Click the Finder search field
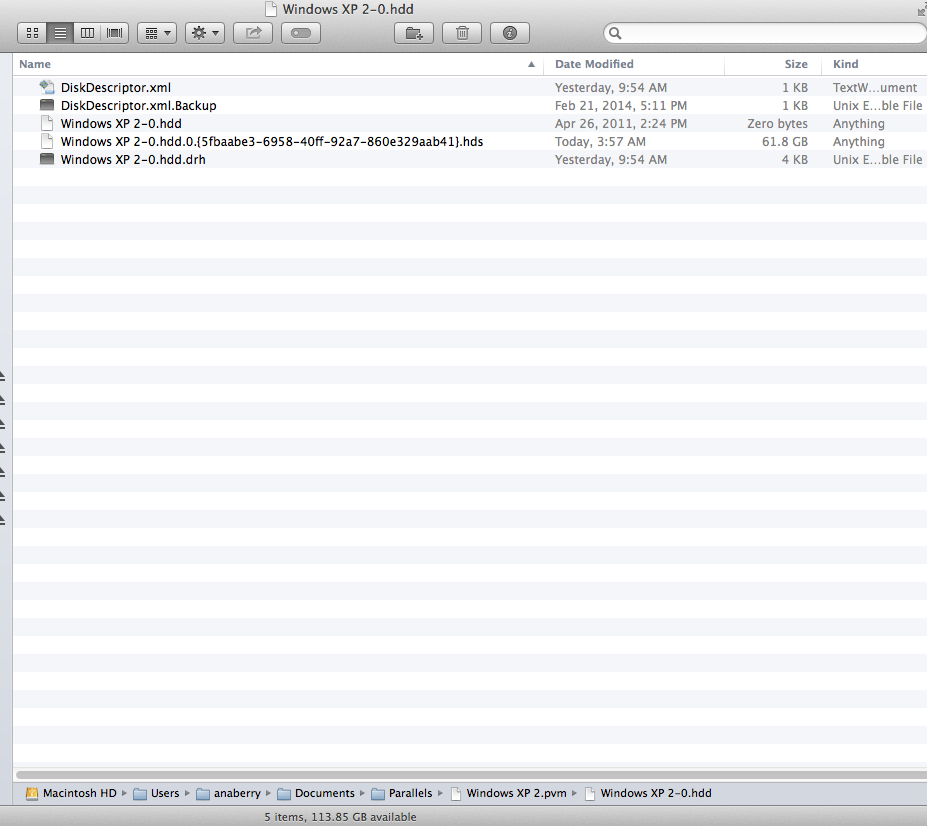This screenshot has height=826, width=927. [x=765, y=33]
